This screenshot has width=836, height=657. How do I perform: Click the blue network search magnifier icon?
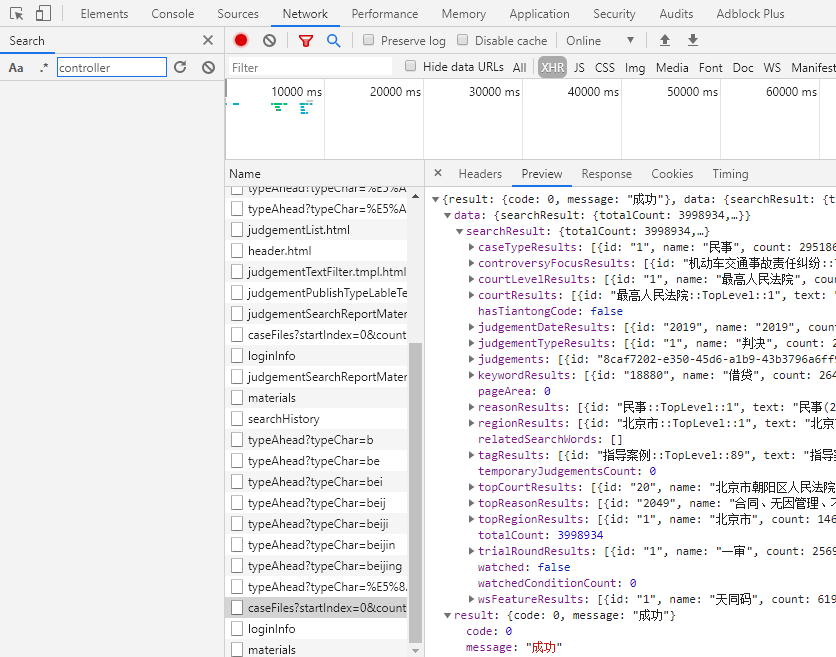[334, 40]
